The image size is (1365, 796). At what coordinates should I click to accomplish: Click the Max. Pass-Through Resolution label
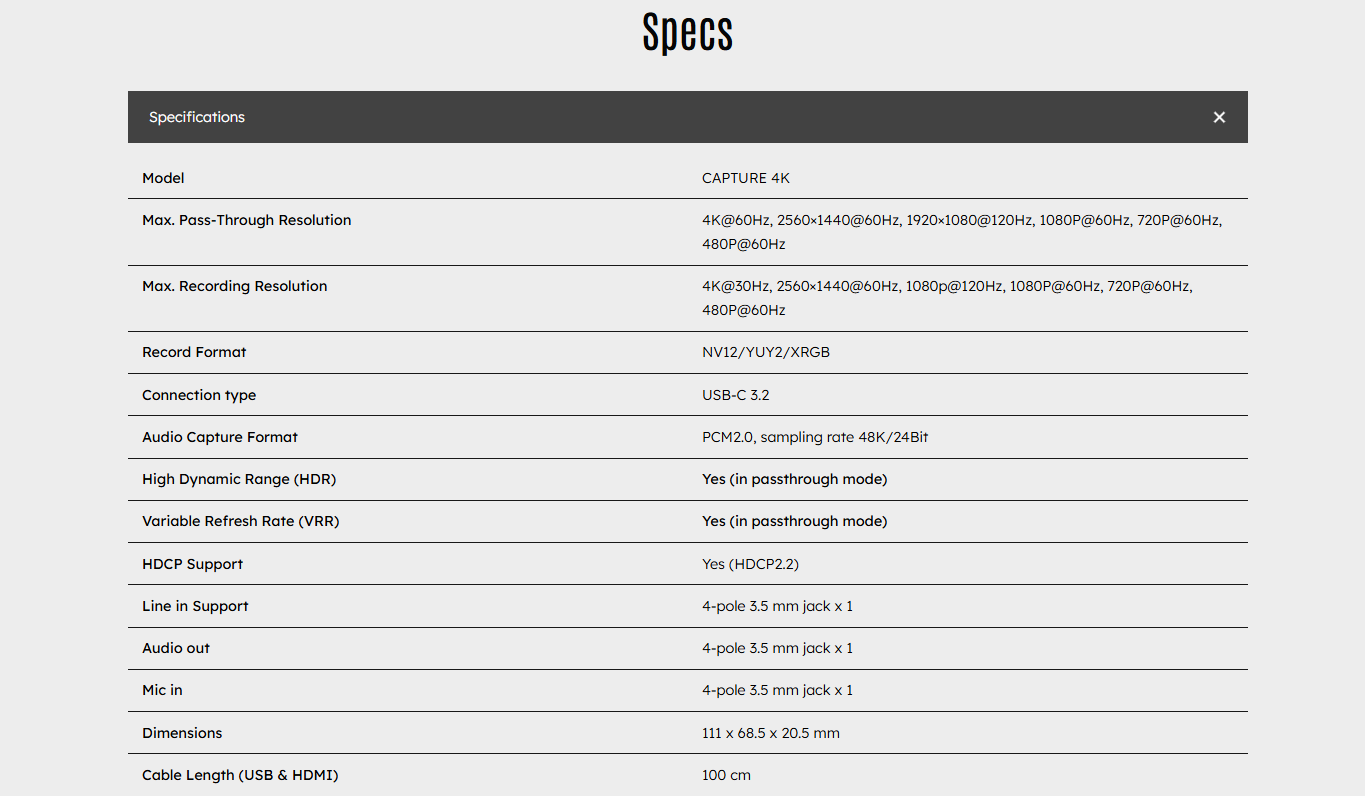pyautogui.click(x=247, y=220)
